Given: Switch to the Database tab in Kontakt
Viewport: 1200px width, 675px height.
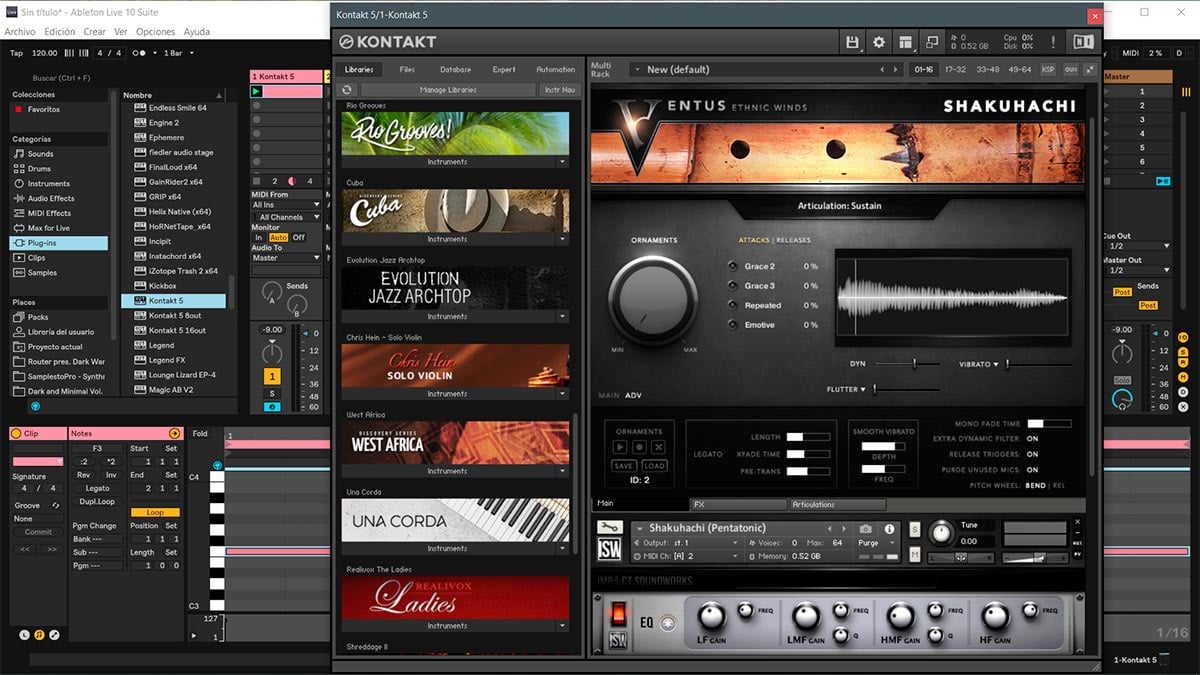Looking at the screenshot, I should (455, 70).
